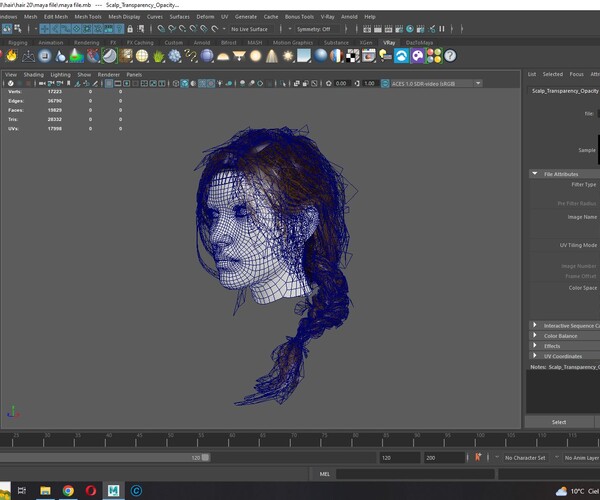Click the V-Ray dome camera shelf icon
Screen dimensions: 600x500
coord(45,56)
